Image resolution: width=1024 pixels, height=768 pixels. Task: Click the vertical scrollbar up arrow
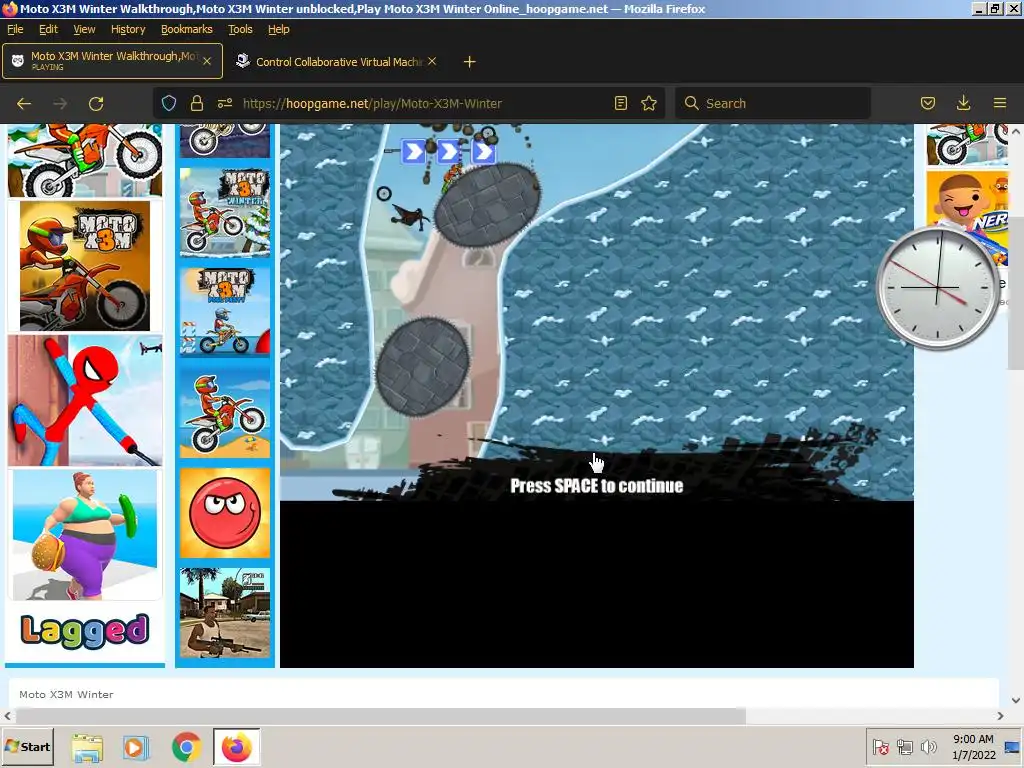[x=1016, y=131]
